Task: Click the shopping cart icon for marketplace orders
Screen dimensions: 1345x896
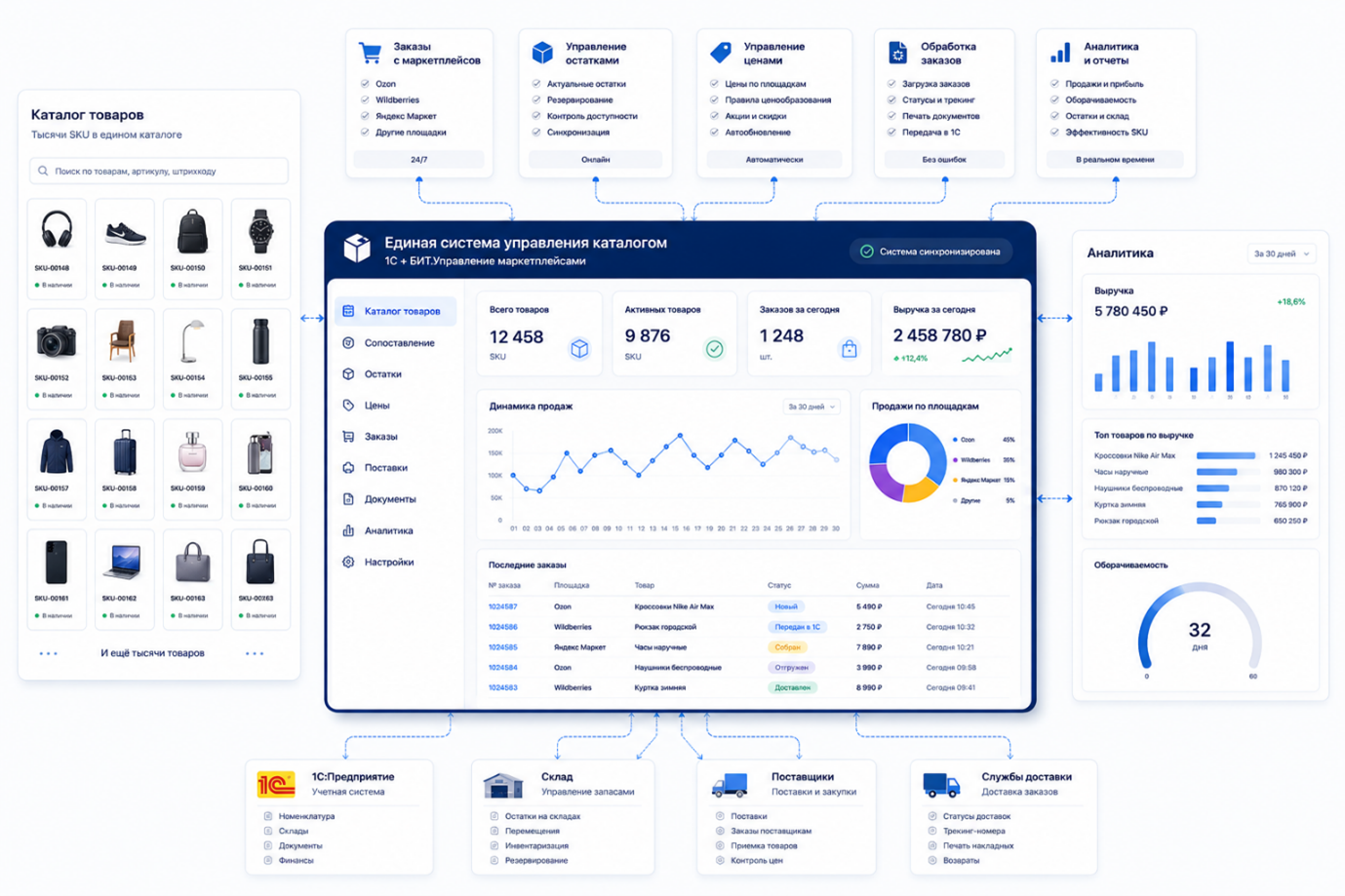Action: 370,53
